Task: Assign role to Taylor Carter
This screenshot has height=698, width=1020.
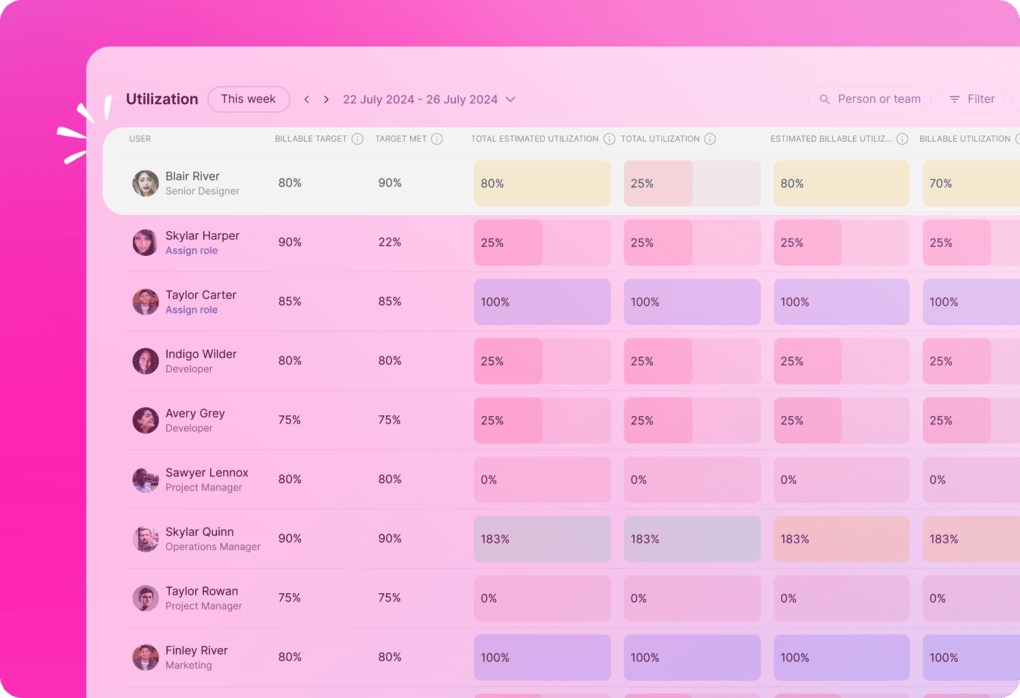Action: click(190, 309)
